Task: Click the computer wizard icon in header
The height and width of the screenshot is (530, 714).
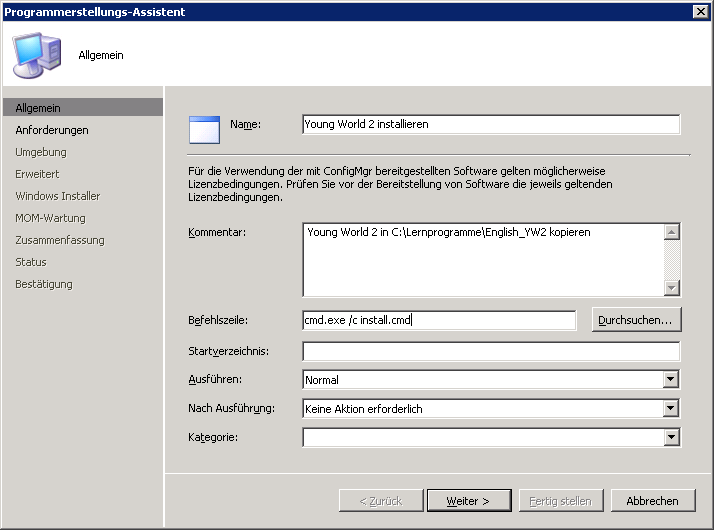Action: tap(37, 54)
